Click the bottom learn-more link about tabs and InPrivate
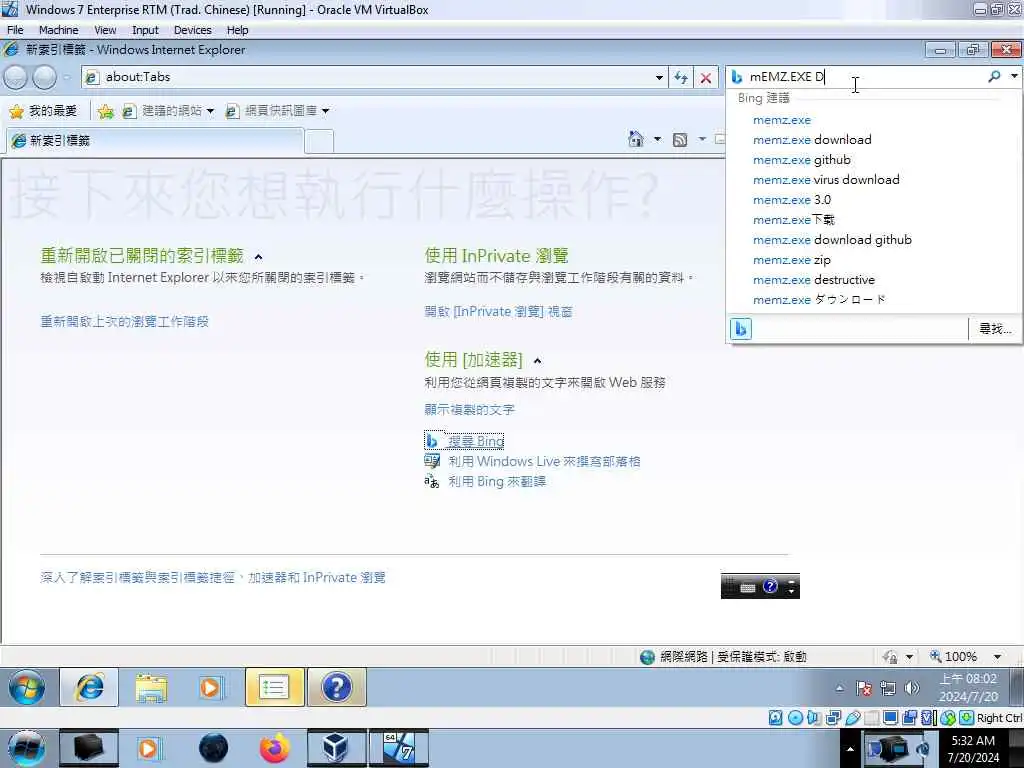This screenshot has height=768, width=1024. 213,577
